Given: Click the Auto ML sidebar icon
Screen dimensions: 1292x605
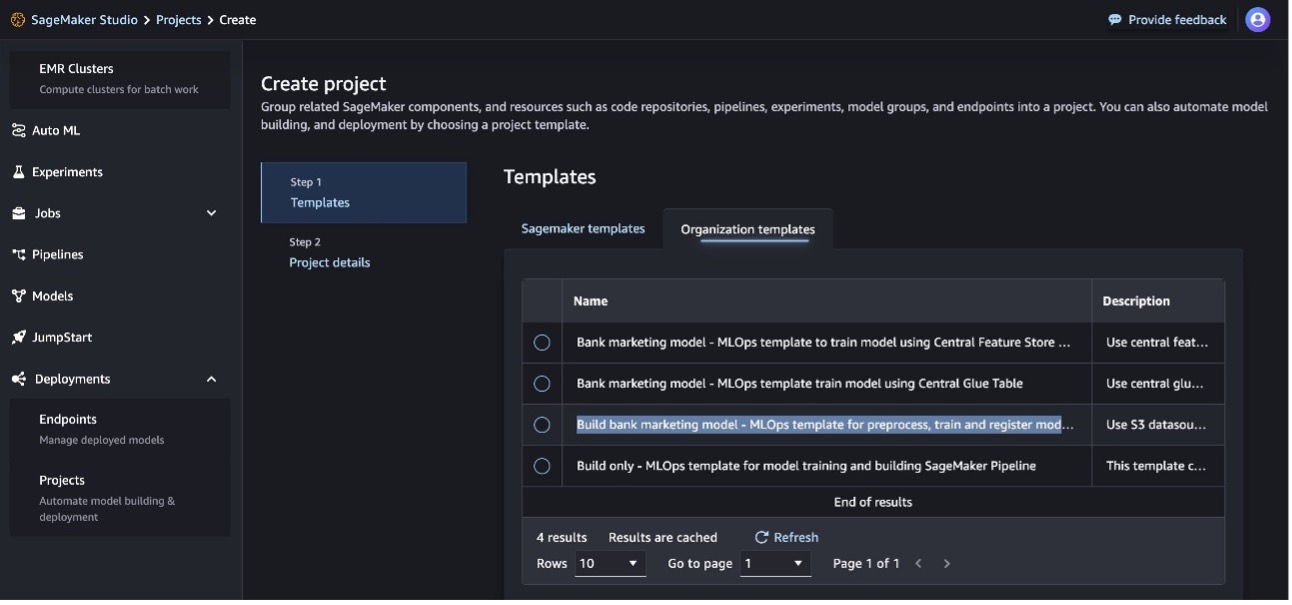Looking at the screenshot, I should (19, 131).
